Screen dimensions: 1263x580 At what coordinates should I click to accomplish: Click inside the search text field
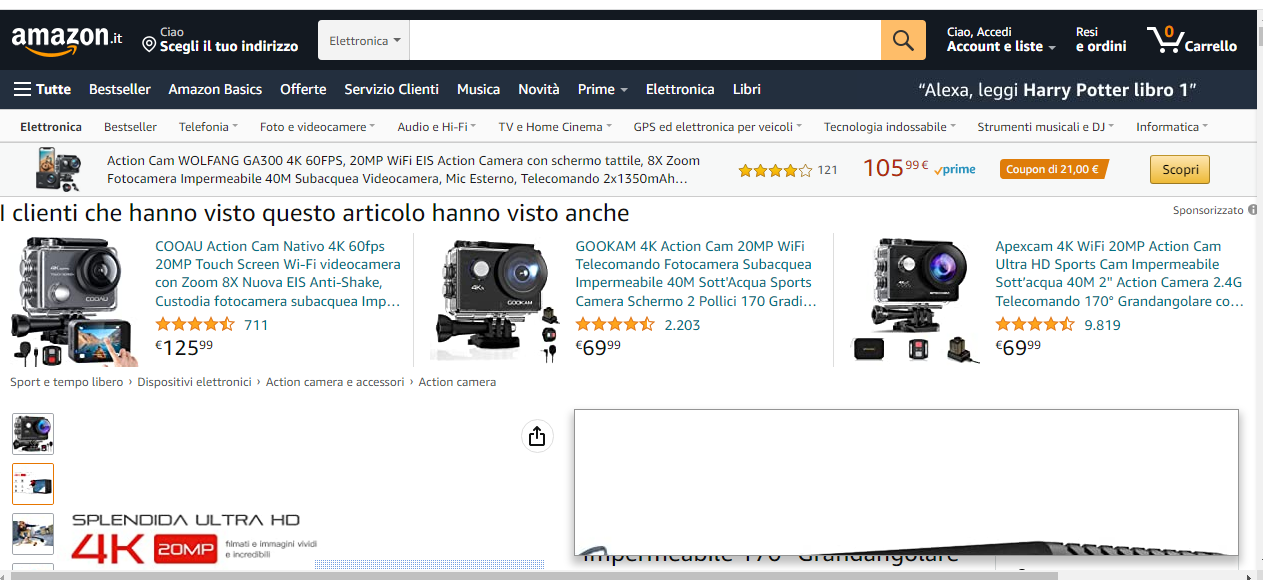(645, 40)
